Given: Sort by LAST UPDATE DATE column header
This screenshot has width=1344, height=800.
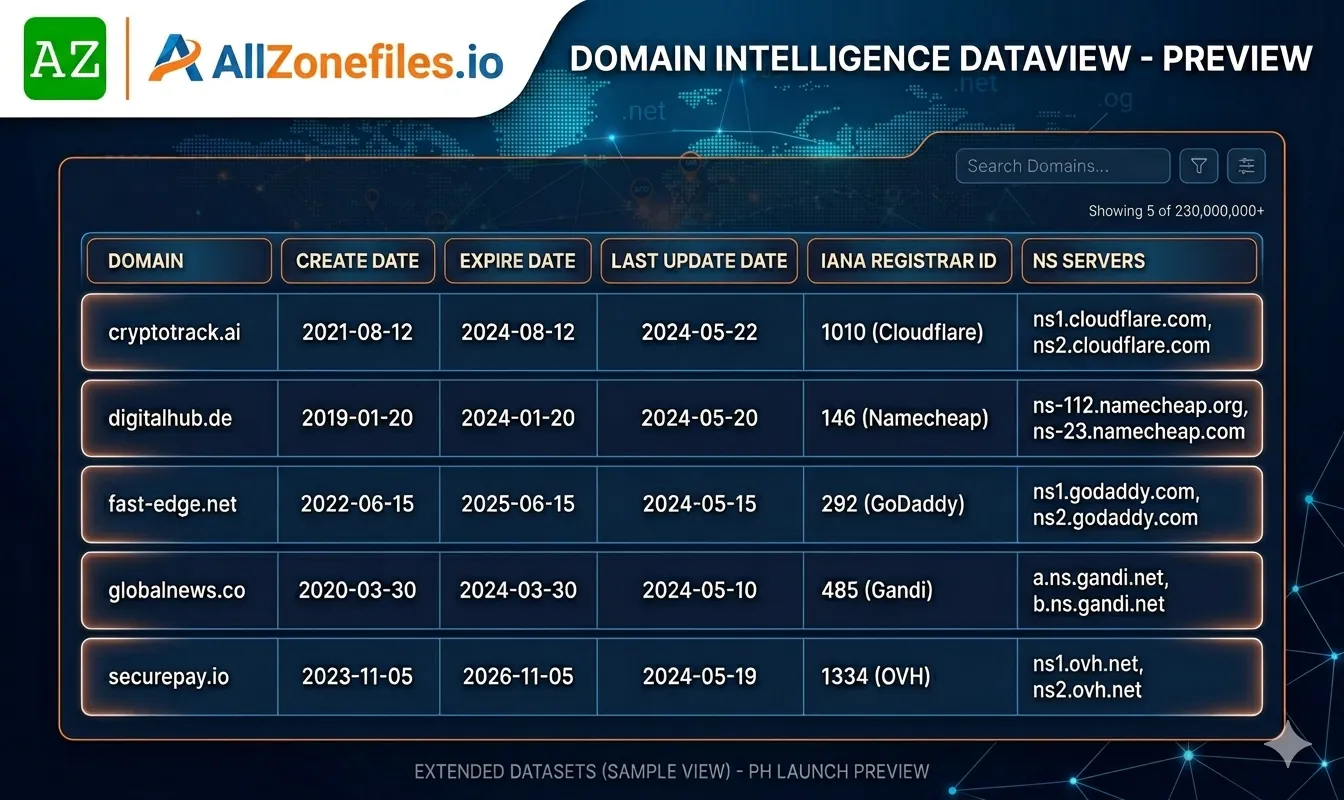Looking at the screenshot, I should coord(699,261).
